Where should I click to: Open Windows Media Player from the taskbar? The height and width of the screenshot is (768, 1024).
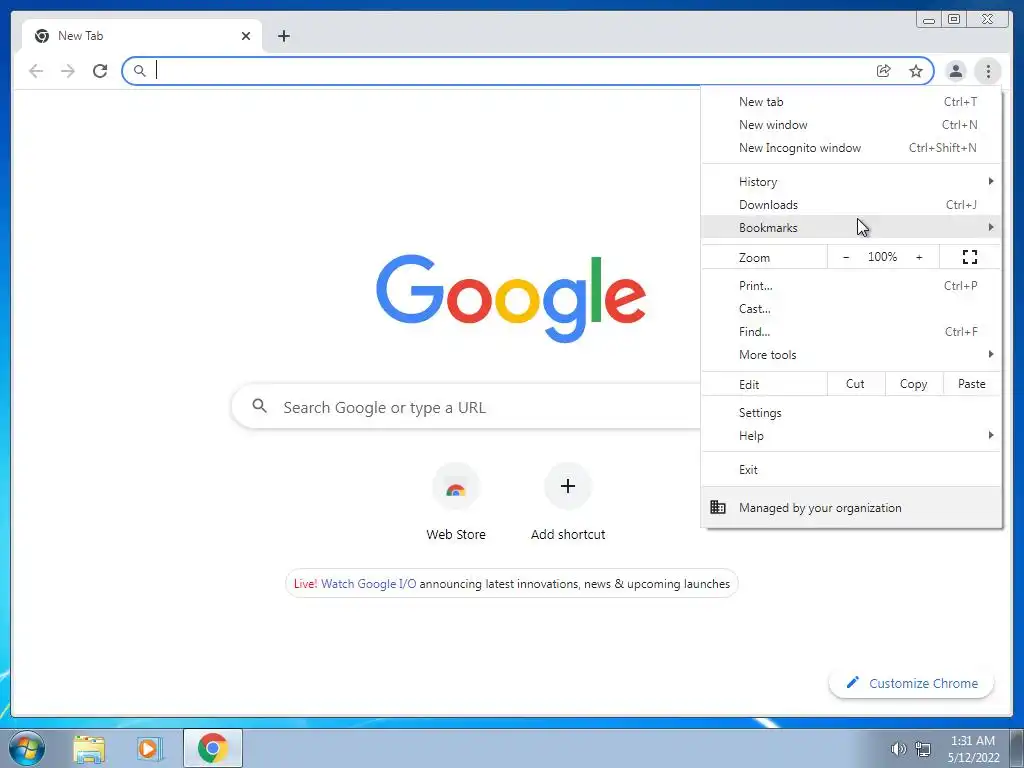point(149,749)
